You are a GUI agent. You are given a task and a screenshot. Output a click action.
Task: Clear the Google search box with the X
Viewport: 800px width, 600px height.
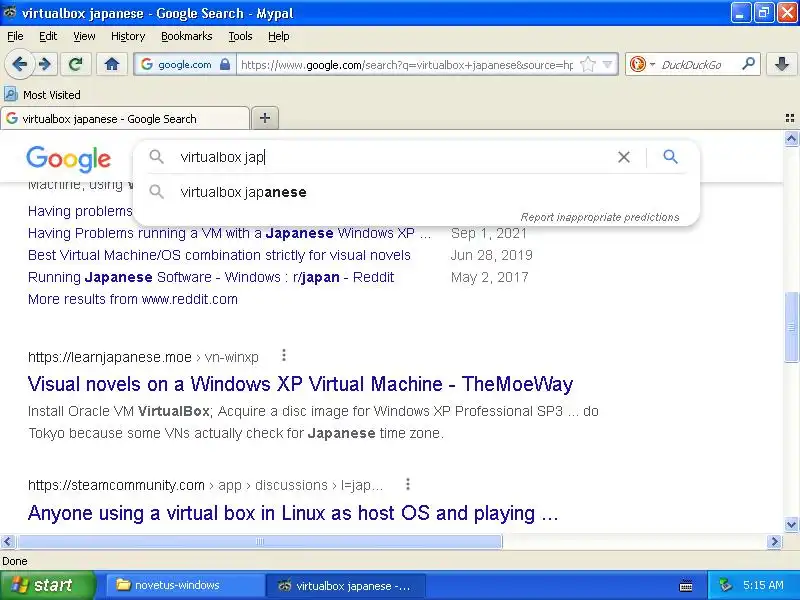point(623,157)
